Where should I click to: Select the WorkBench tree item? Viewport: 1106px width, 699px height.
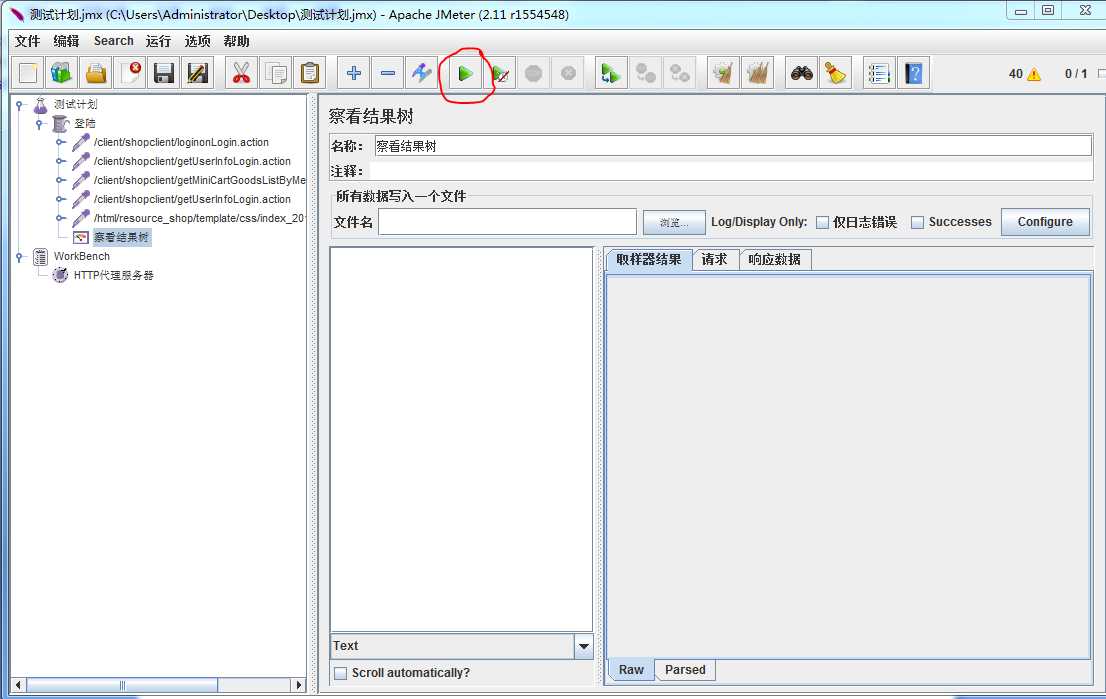[82, 256]
